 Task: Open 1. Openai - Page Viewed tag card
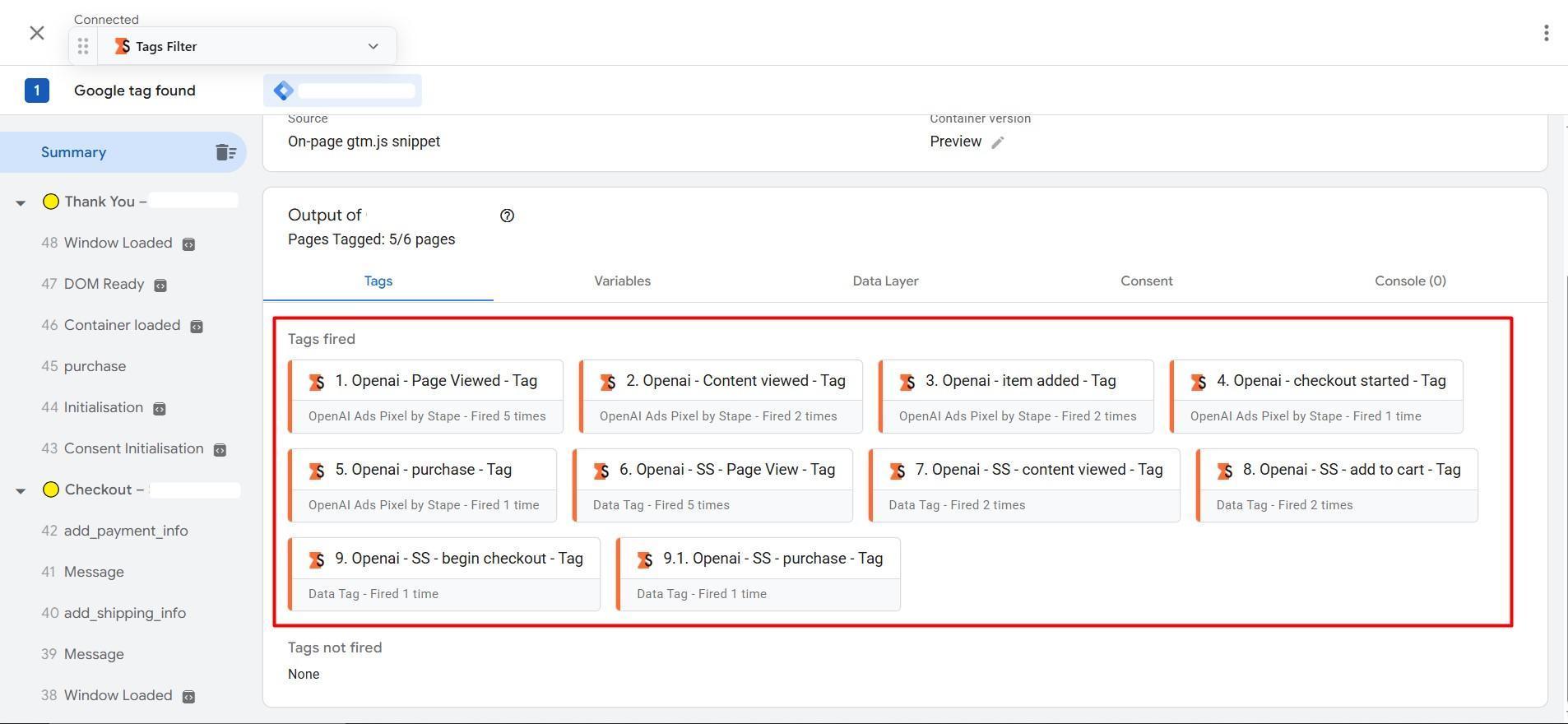(x=426, y=397)
